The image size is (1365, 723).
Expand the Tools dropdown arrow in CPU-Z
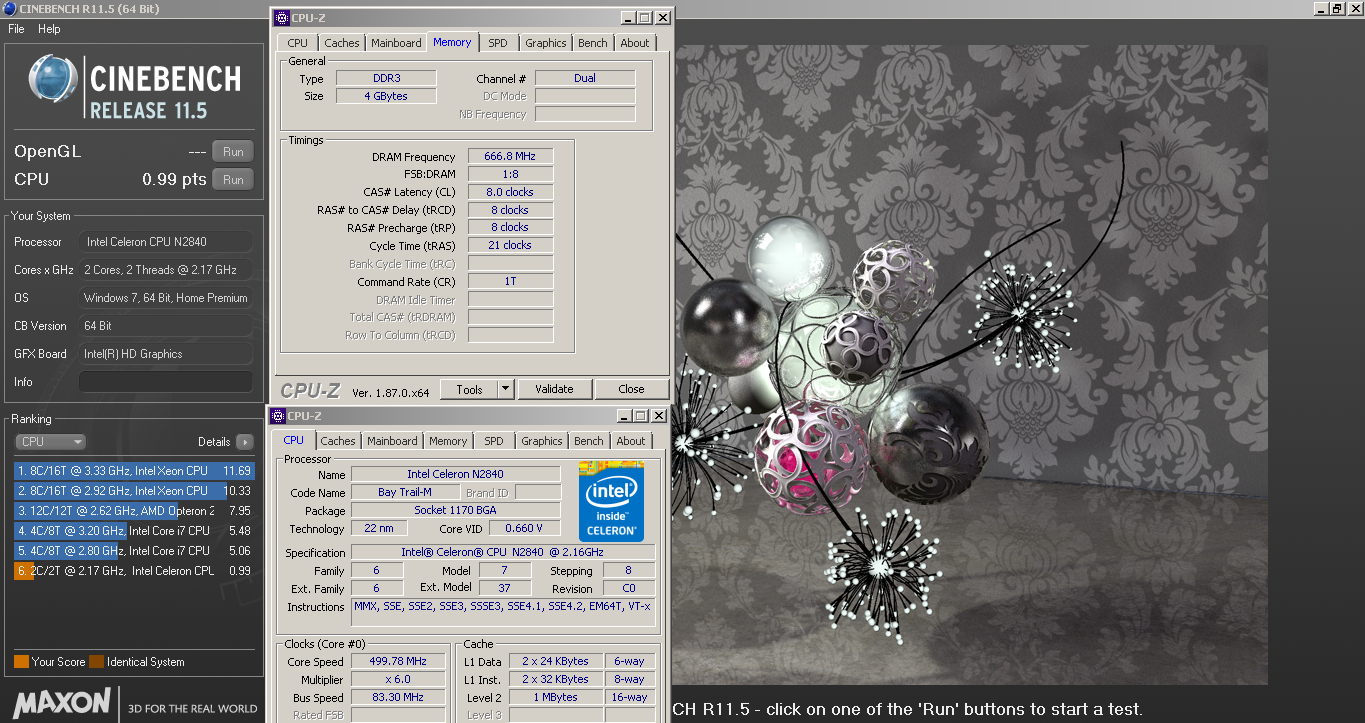[x=506, y=390]
